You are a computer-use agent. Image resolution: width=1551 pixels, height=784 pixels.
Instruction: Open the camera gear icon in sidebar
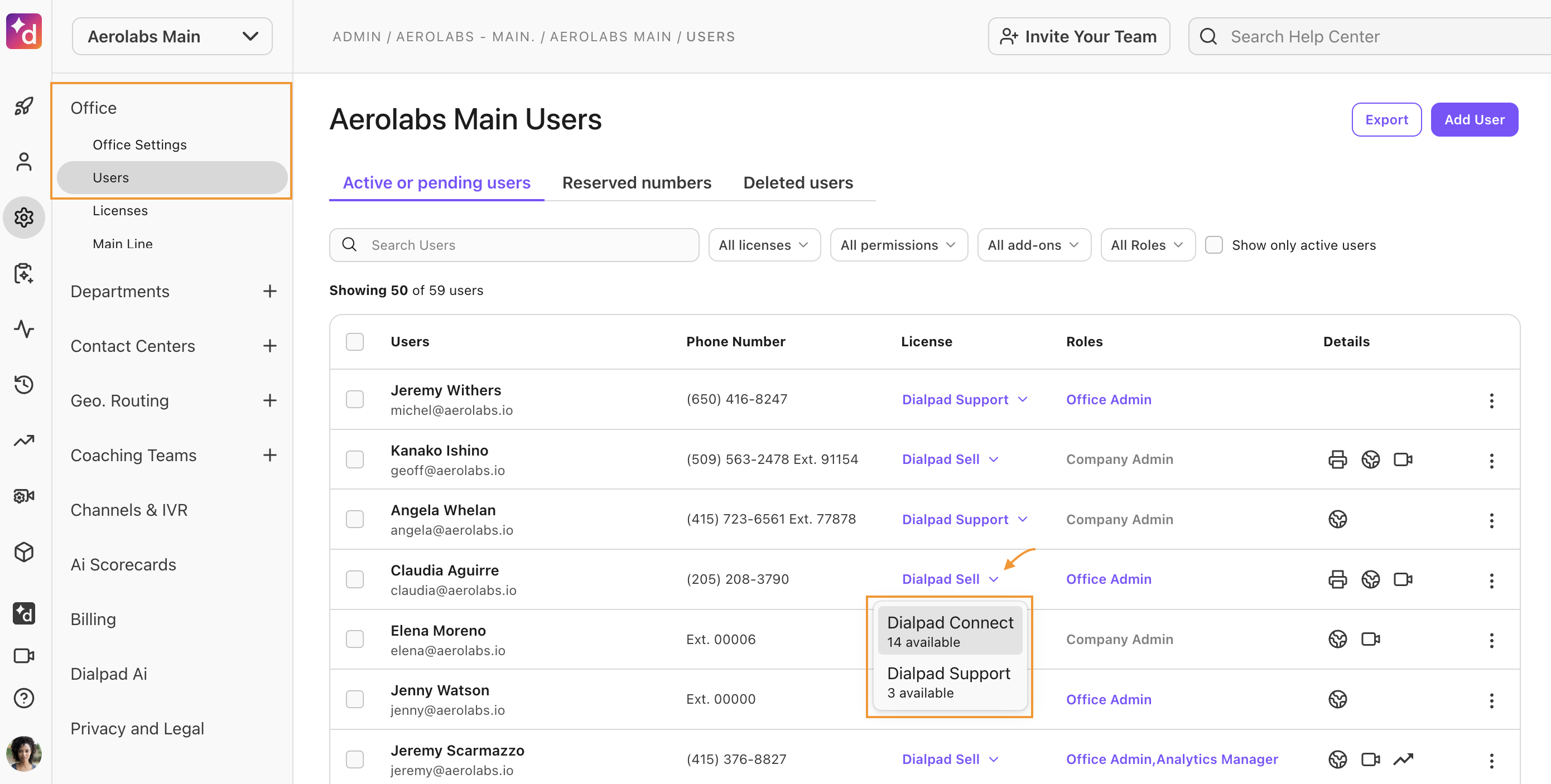[24, 496]
